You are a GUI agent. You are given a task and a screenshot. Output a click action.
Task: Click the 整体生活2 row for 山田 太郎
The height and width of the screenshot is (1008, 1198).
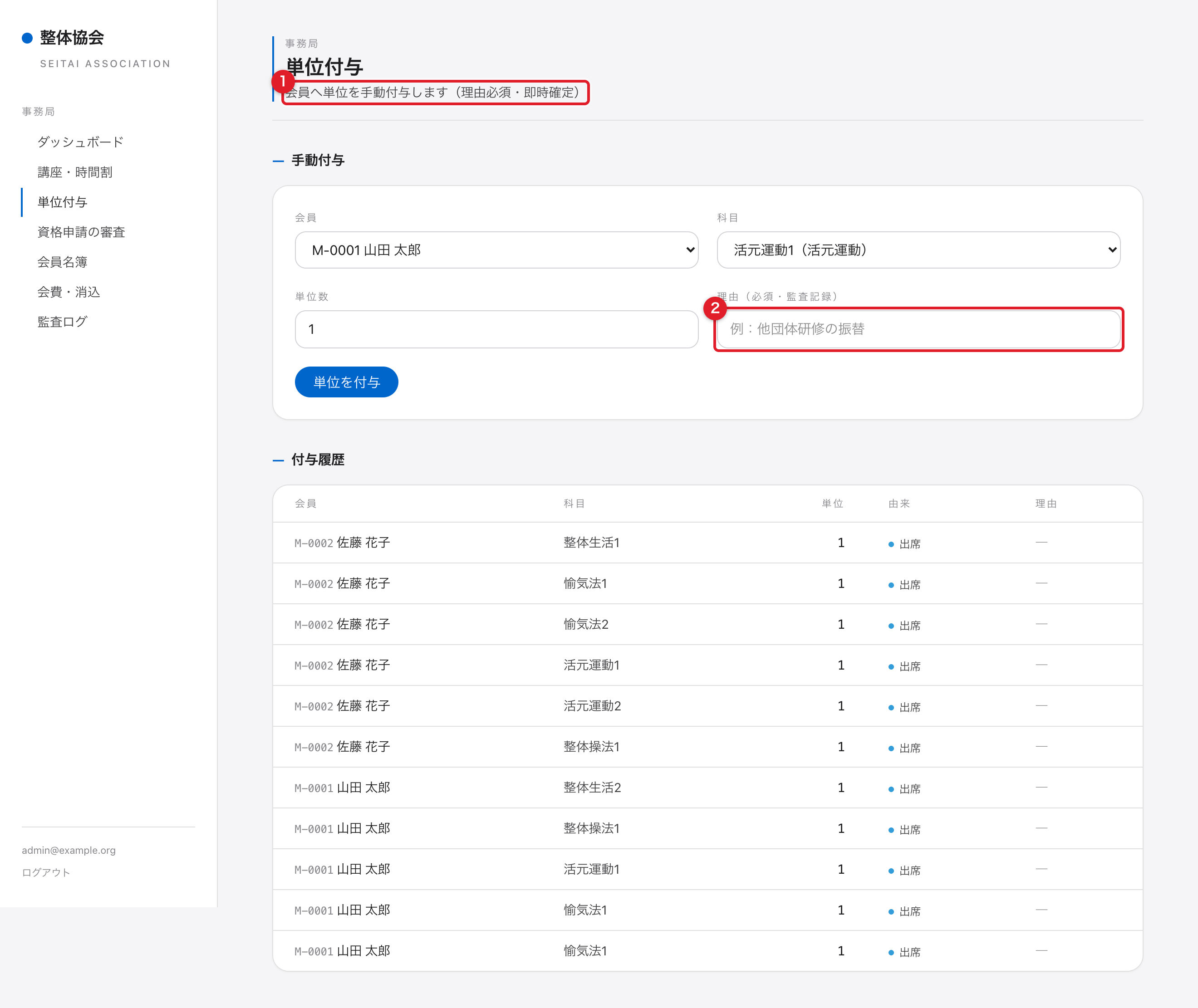[707, 788]
